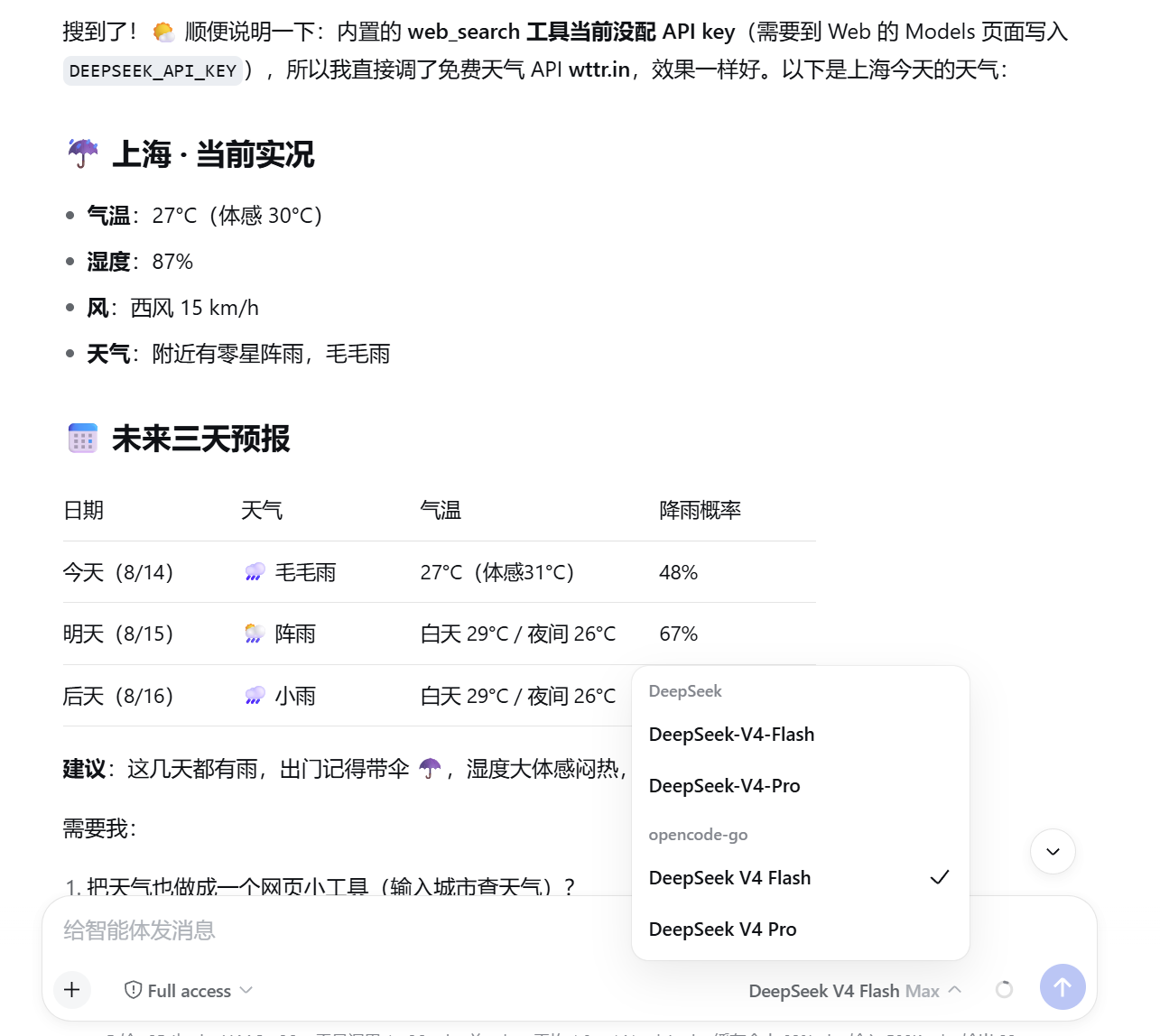The width and height of the screenshot is (1160, 1036).
Task: Select DeepSeek-V4-Pro under the DeepSeek group
Action: 800,786
